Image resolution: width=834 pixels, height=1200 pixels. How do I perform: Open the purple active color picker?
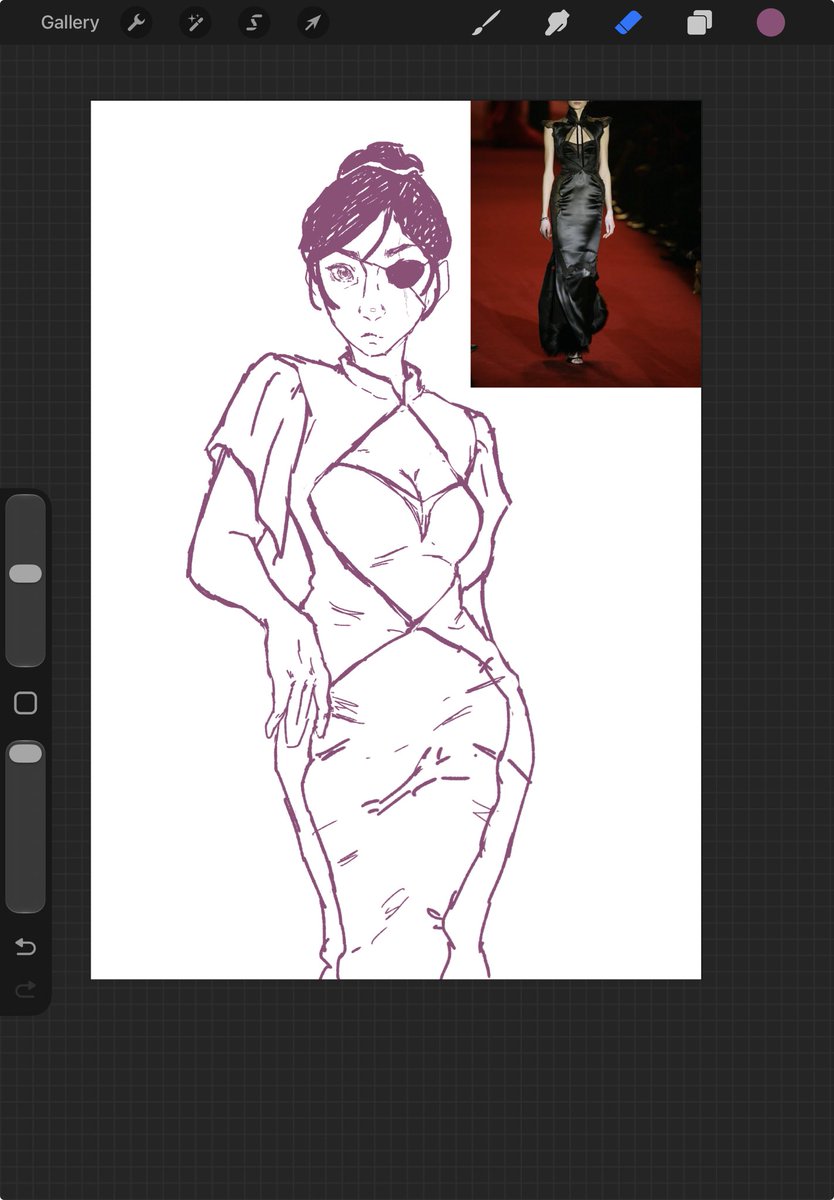click(x=770, y=22)
